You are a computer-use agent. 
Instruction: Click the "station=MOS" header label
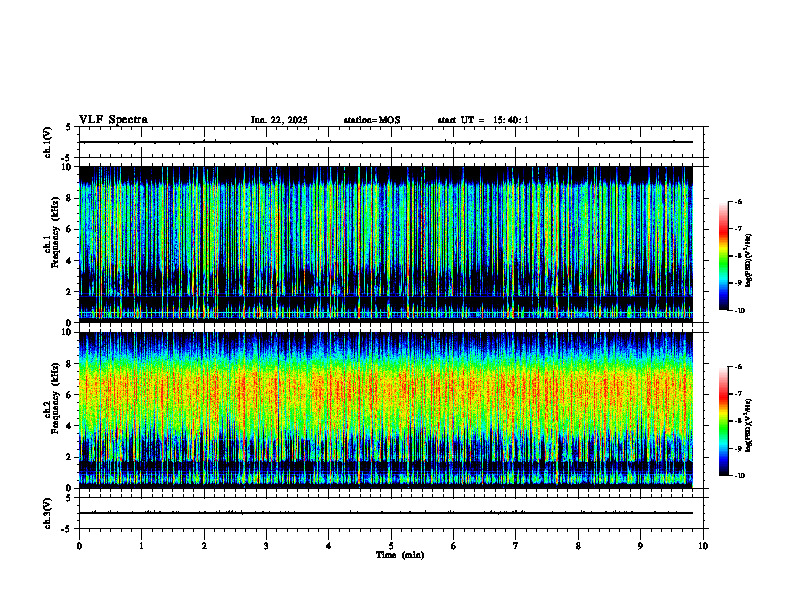click(372, 120)
